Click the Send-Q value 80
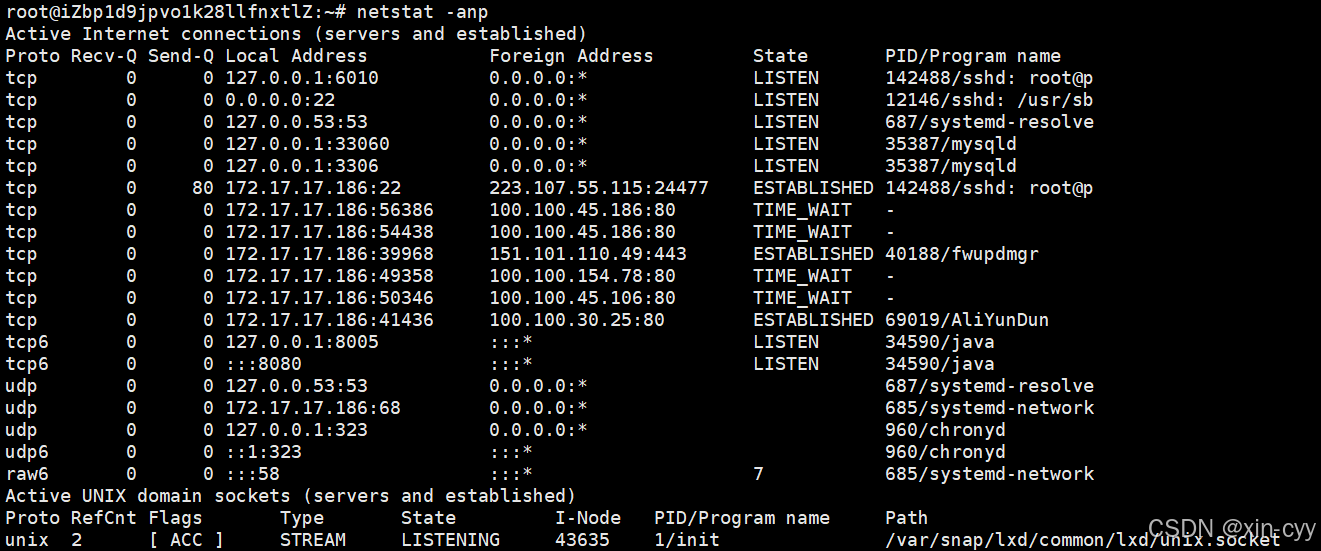Viewport: 1321px width, 551px height. click(x=203, y=188)
